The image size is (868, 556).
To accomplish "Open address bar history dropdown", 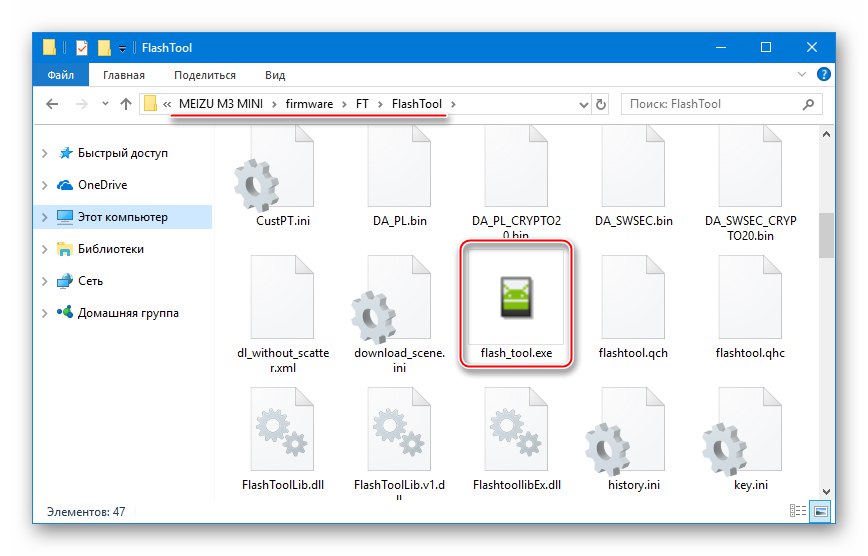I will click(583, 104).
